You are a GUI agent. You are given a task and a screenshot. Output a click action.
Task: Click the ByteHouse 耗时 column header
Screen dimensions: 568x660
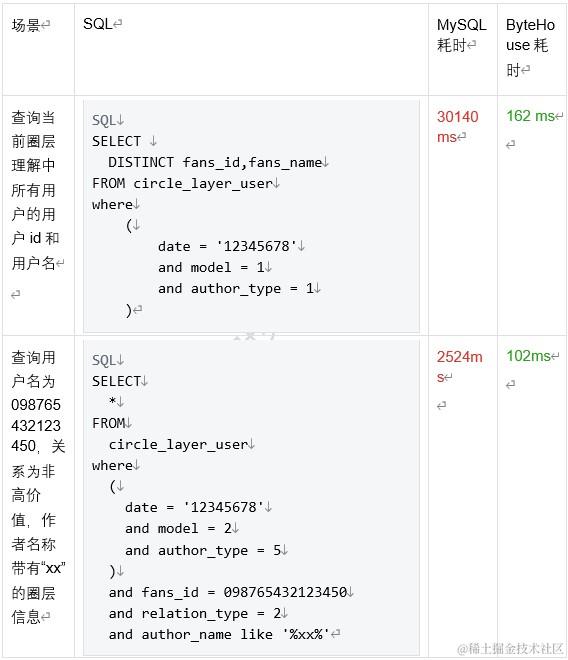pyautogui.click(x=530, y=47)
